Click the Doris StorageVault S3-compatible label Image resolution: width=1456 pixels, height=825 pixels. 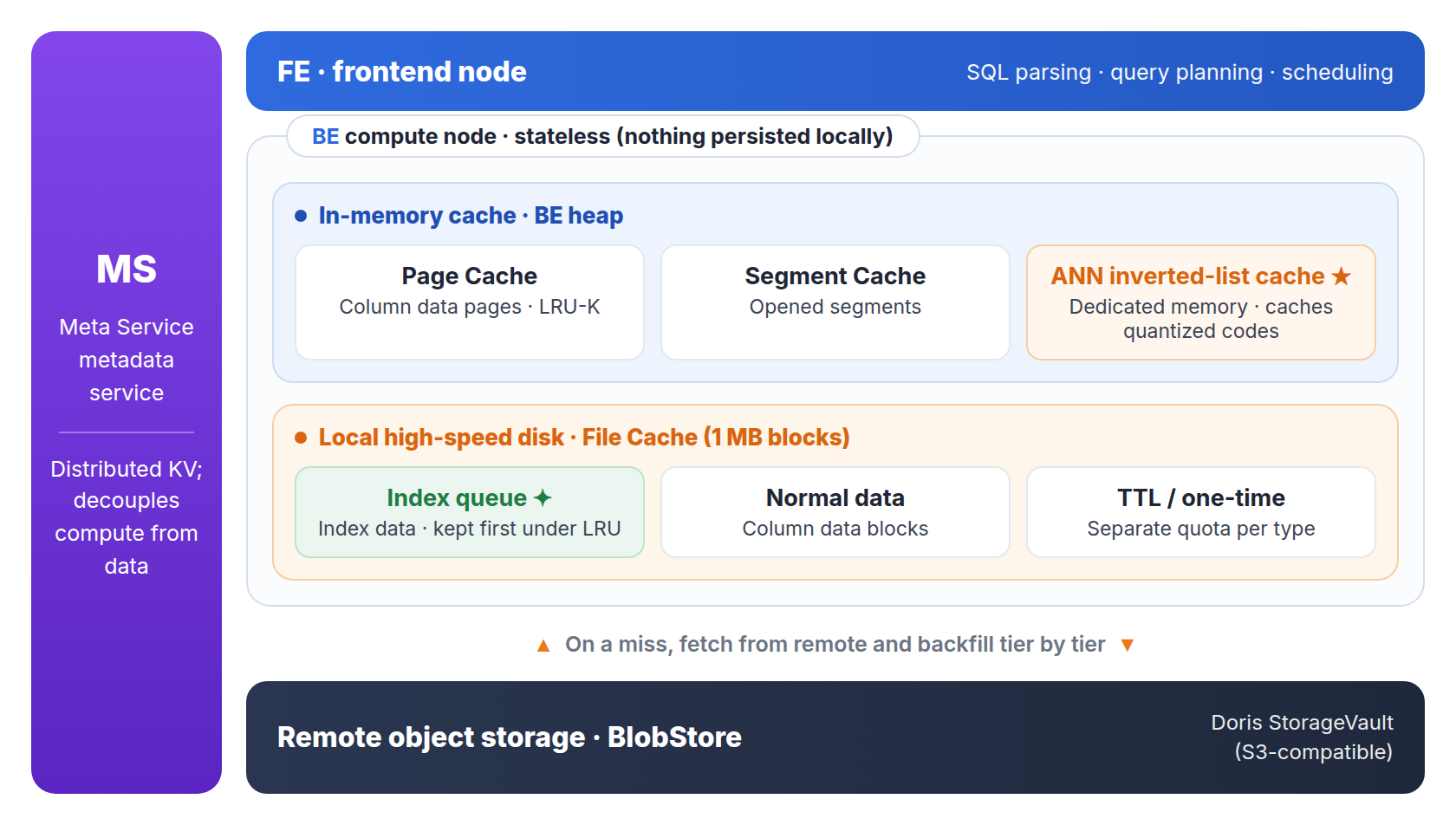1302,737
